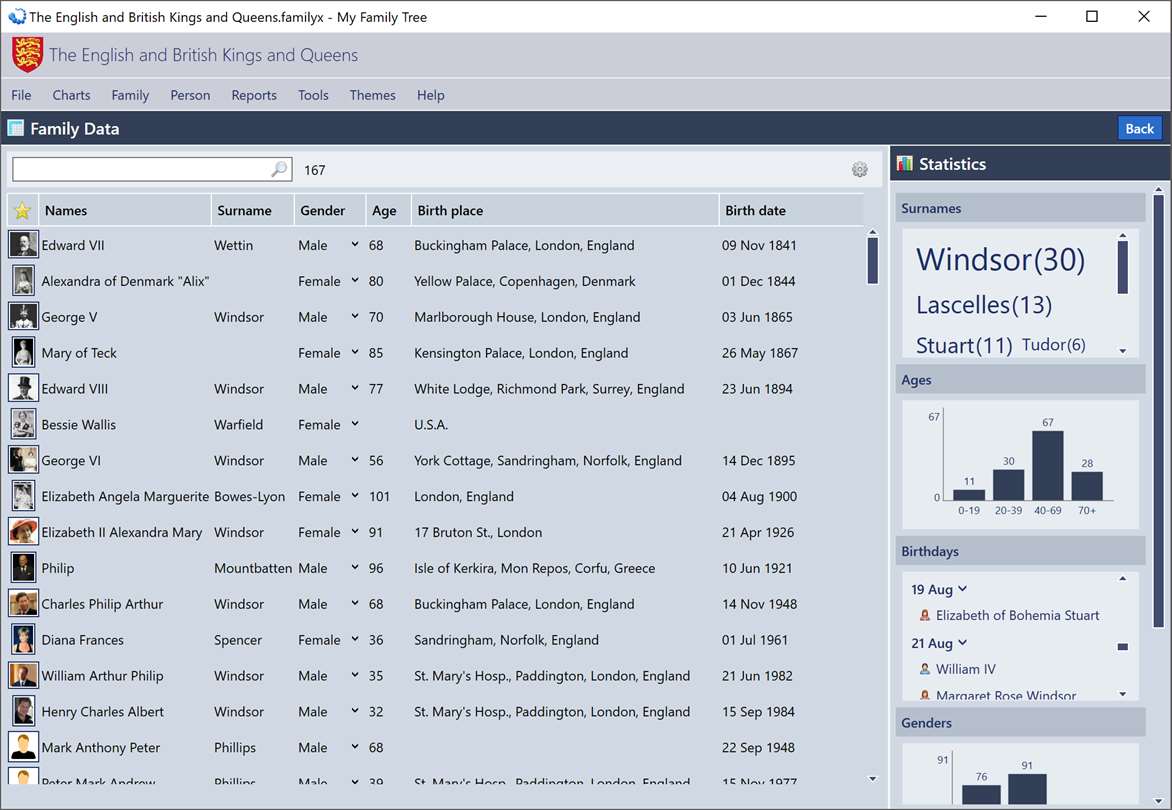1172x810 pixels.
Task: Open Edward VII's portrait thumbnail
Action: 23,244
